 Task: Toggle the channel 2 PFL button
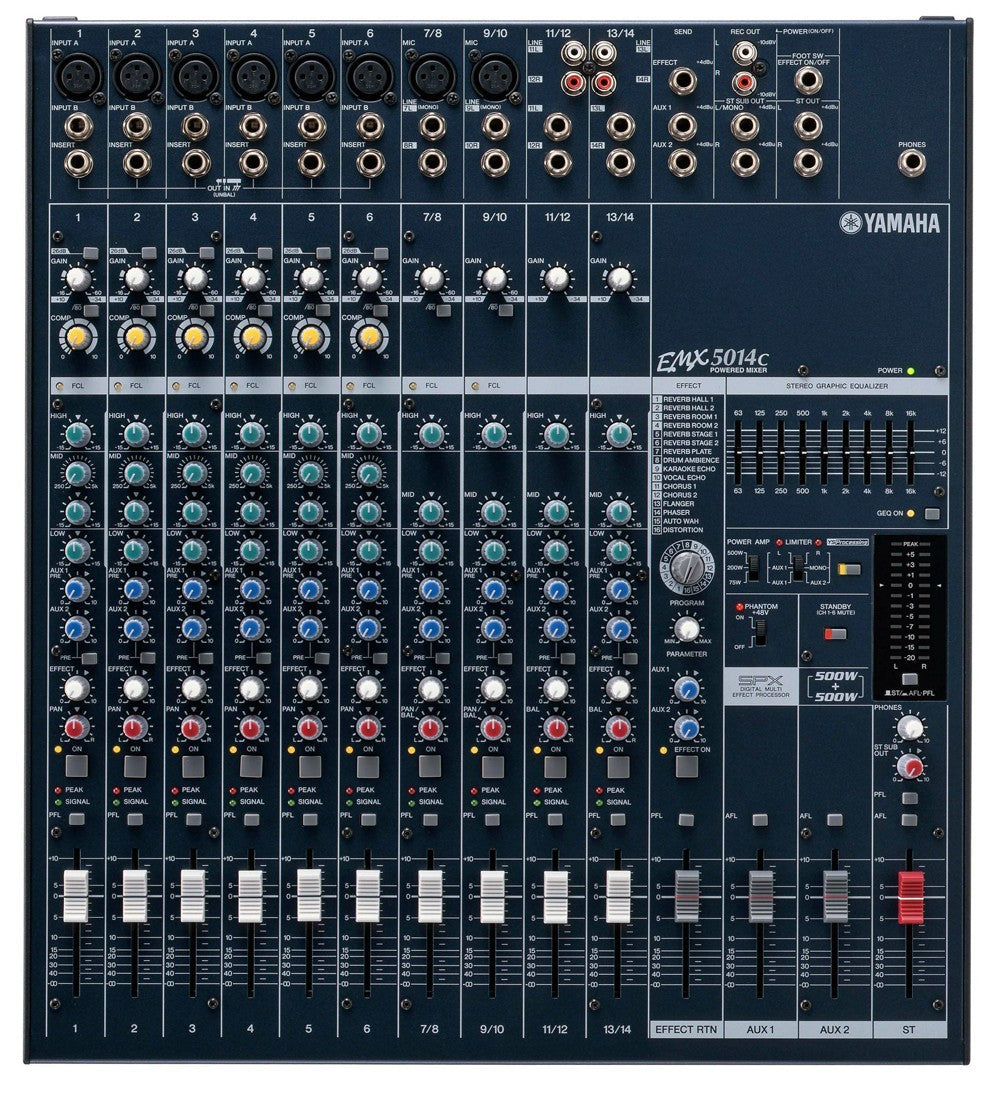tap(135, 819)
